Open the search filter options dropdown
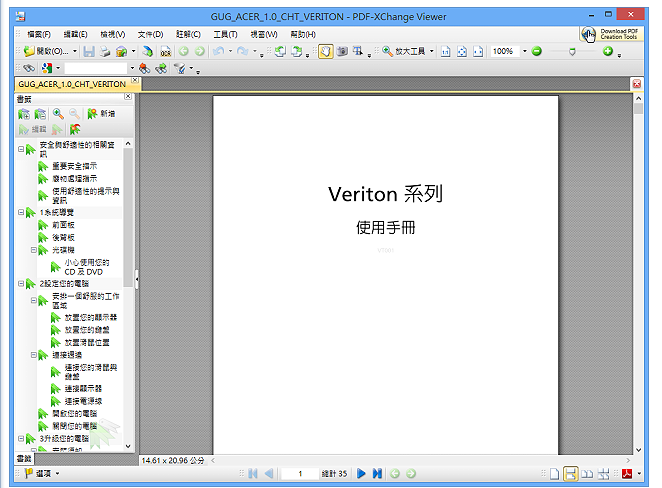Screen dimensions: 662x488 pos(191,68)
